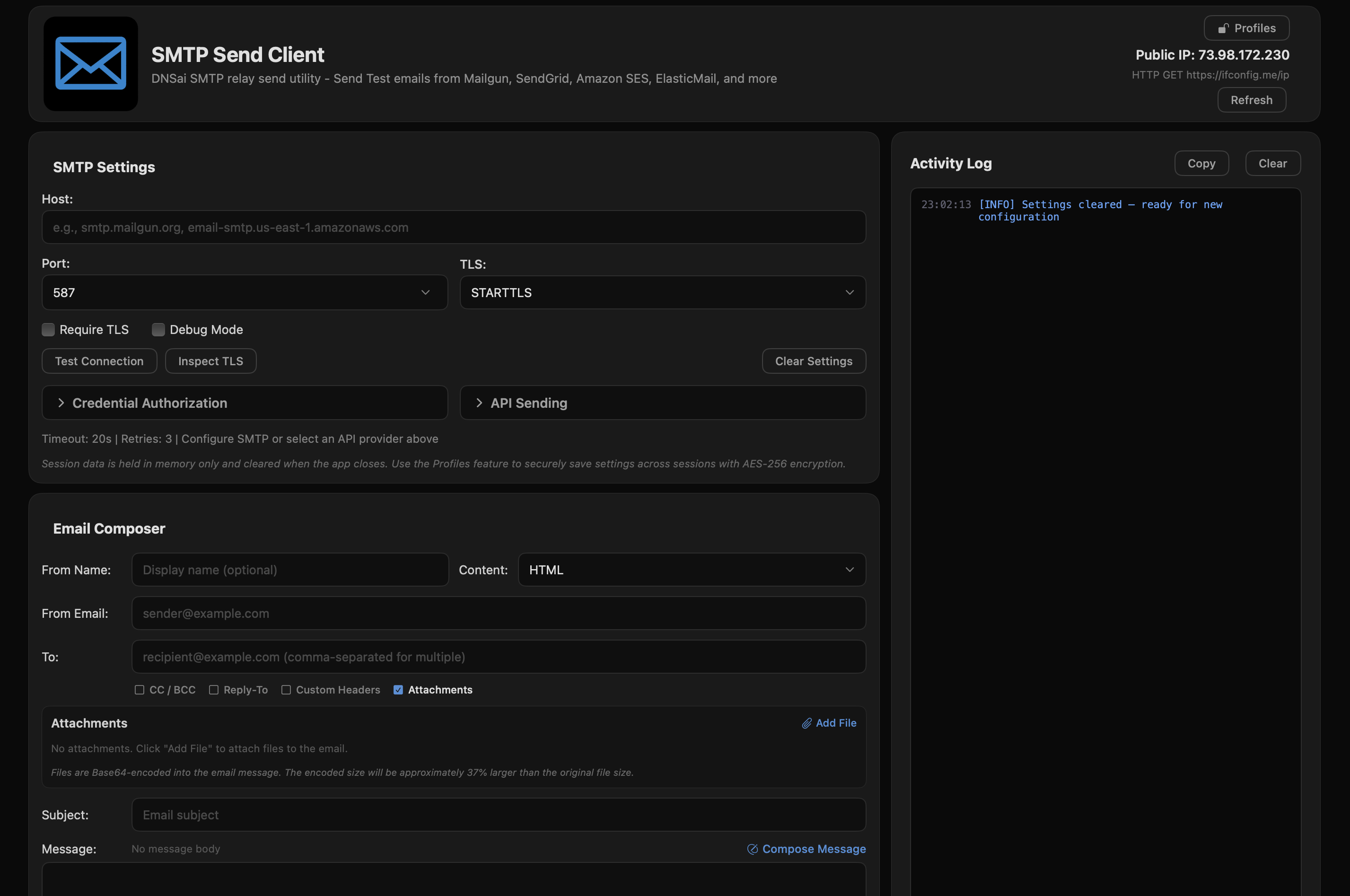Open the Content HTML dropdown

pyautogui.click(x=691, y=570)
